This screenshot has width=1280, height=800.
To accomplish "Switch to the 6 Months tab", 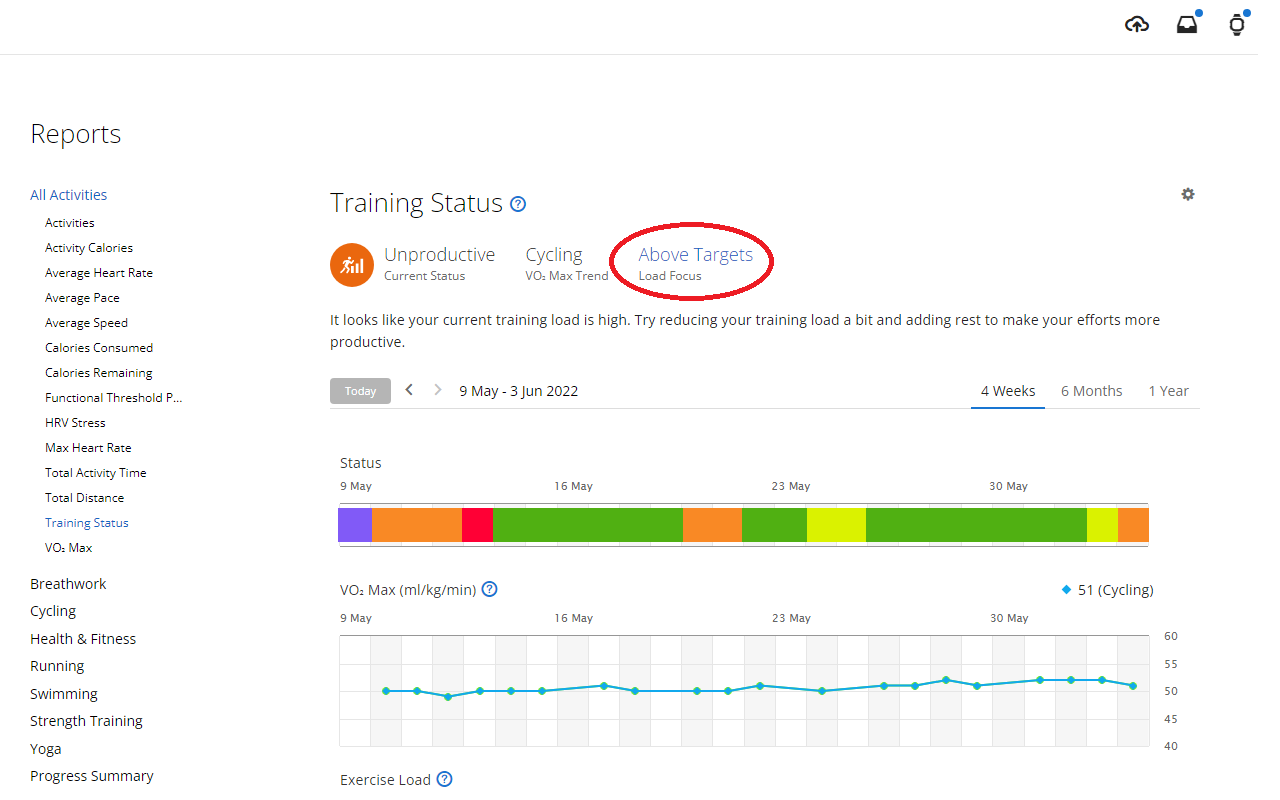I will (x=1092, y=391).
